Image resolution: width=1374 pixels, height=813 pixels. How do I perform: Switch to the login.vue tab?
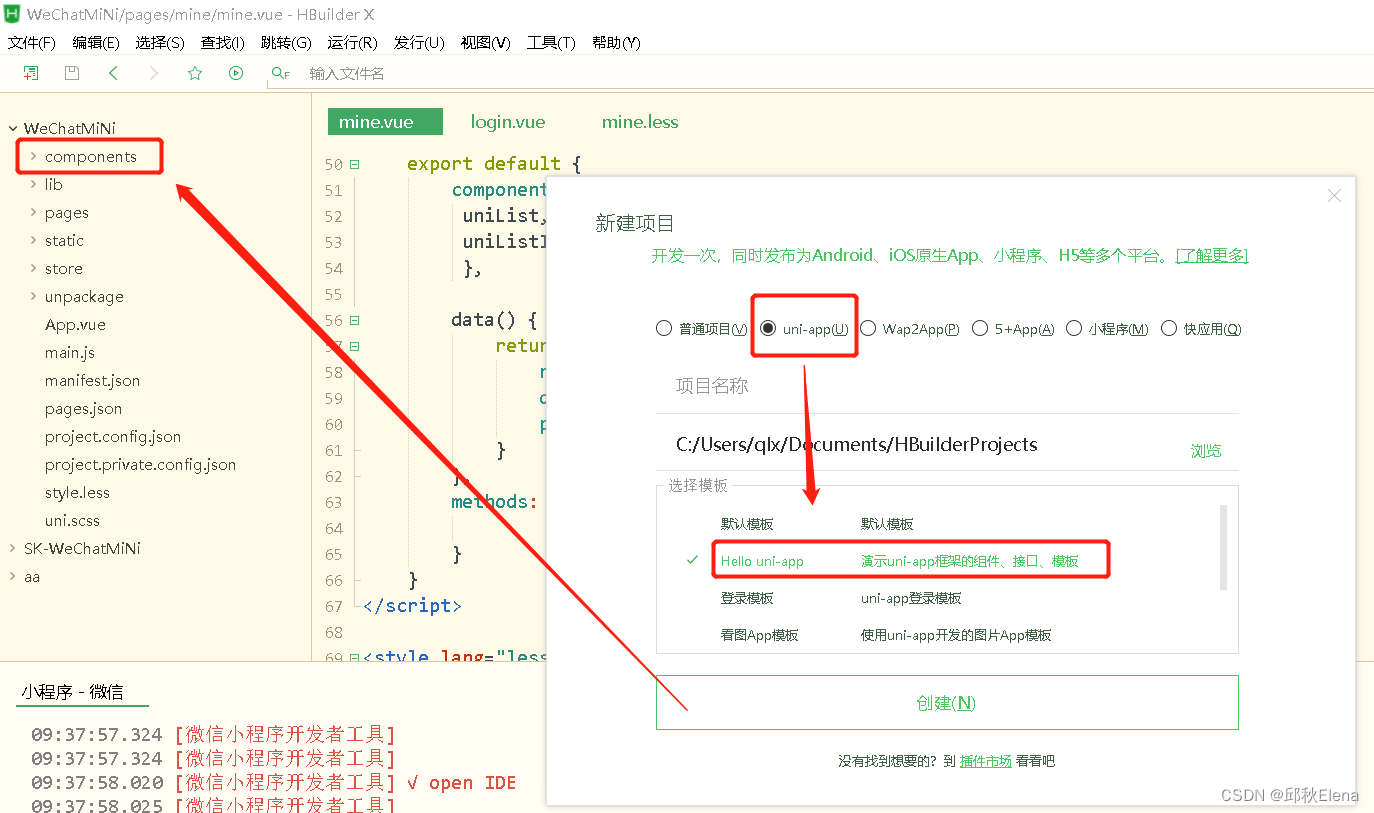[508, 122]
